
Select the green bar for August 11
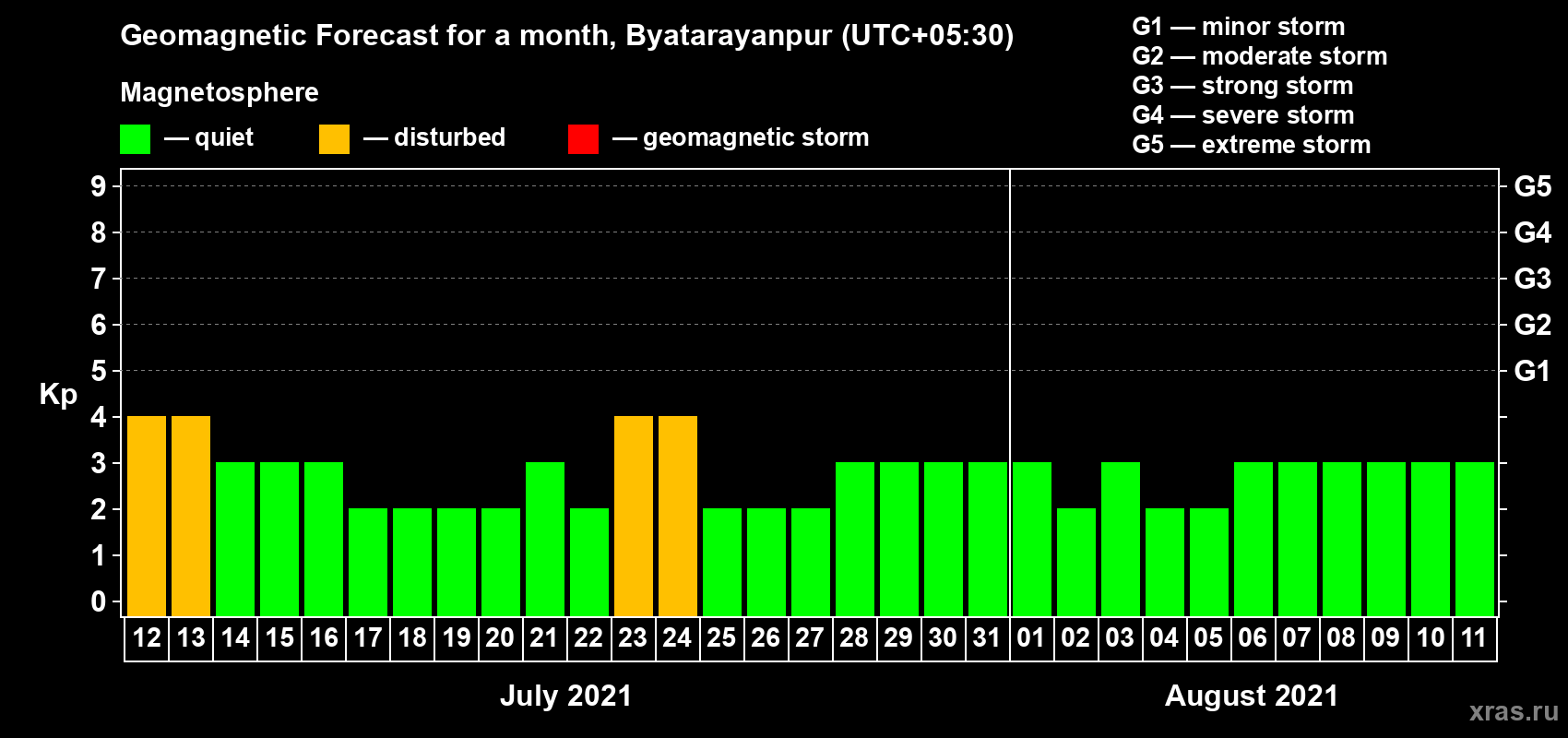(1475, 539)
